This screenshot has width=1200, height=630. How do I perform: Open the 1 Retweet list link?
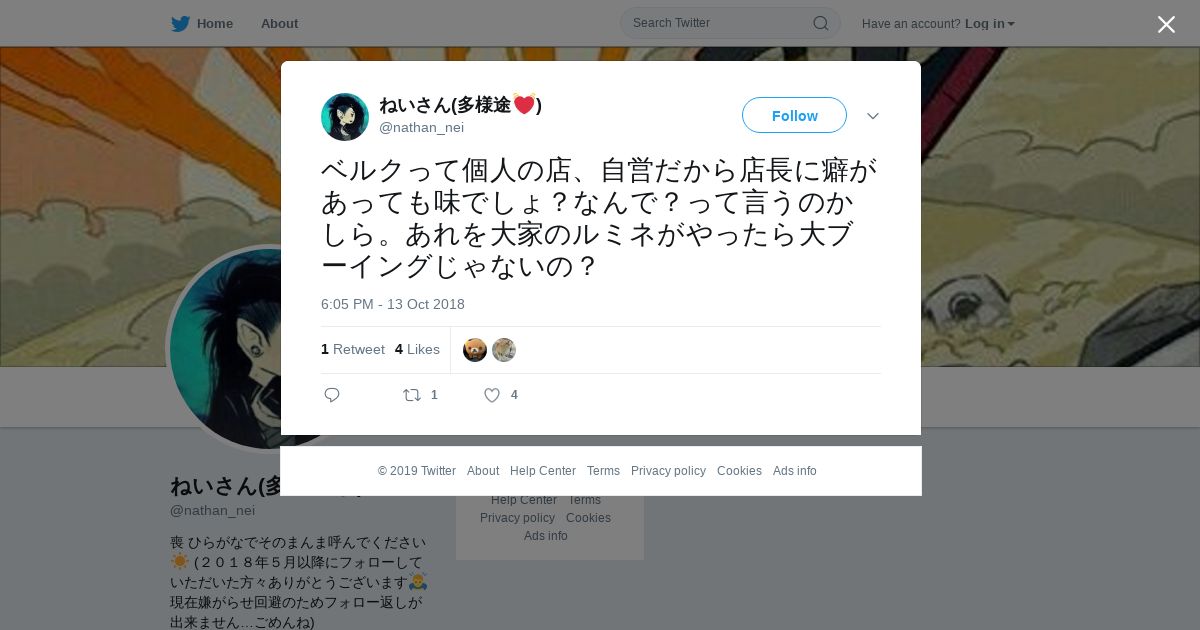point(352,349)
